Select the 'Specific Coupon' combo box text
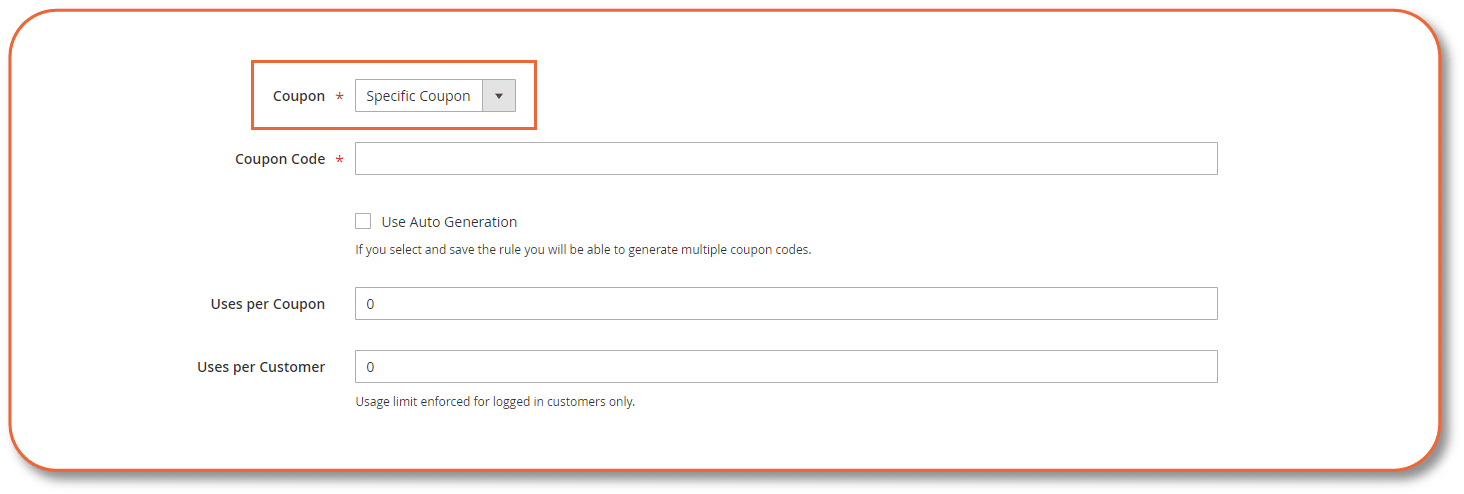The image size is (1464, 494). [418, 96]
